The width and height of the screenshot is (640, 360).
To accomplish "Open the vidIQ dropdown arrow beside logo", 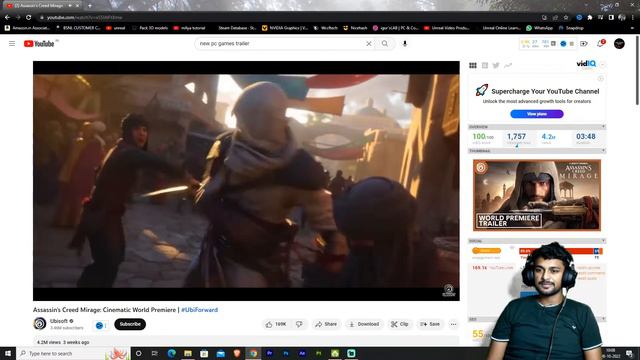I will (x=602, y=64).
